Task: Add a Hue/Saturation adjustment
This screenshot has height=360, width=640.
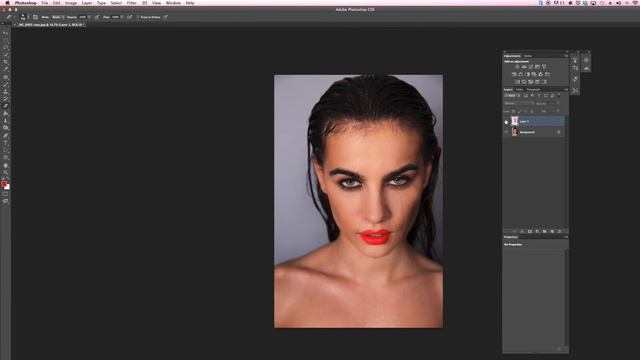Action: coord(514,74)
